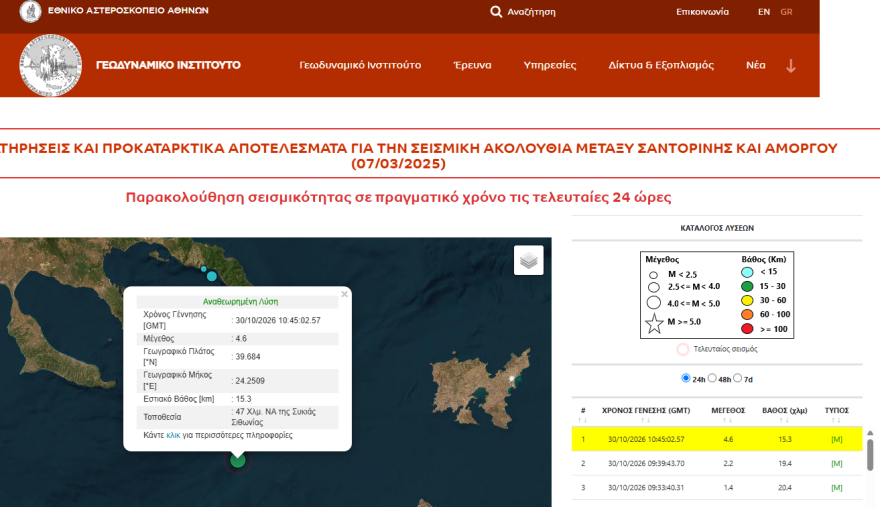Open the Santorini-Amorgos seismic sequence announcement
The image size is (880, 507).
[419, 156]
